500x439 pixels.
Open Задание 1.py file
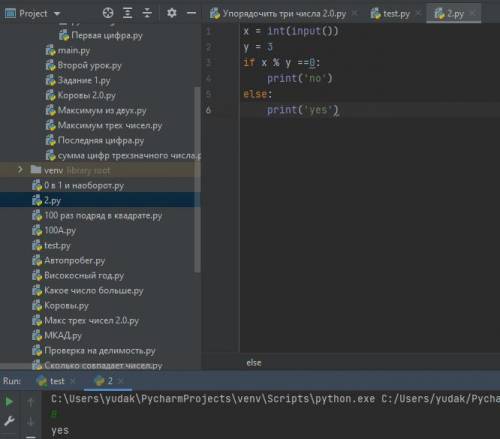coord(78,81)
